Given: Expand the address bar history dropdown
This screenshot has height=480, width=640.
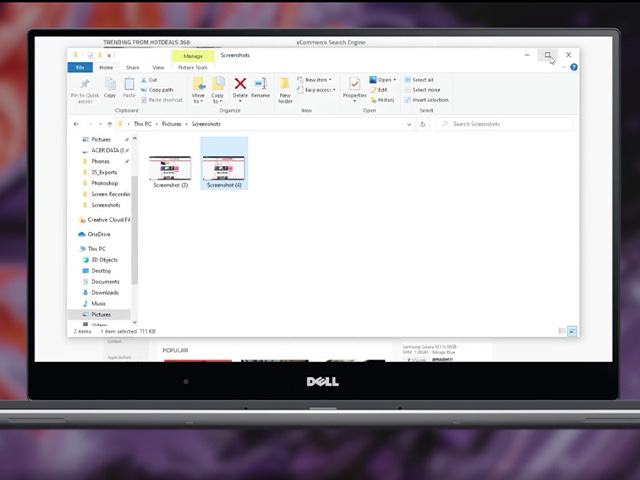Looking at the screenshot, I should pos(409,124).
